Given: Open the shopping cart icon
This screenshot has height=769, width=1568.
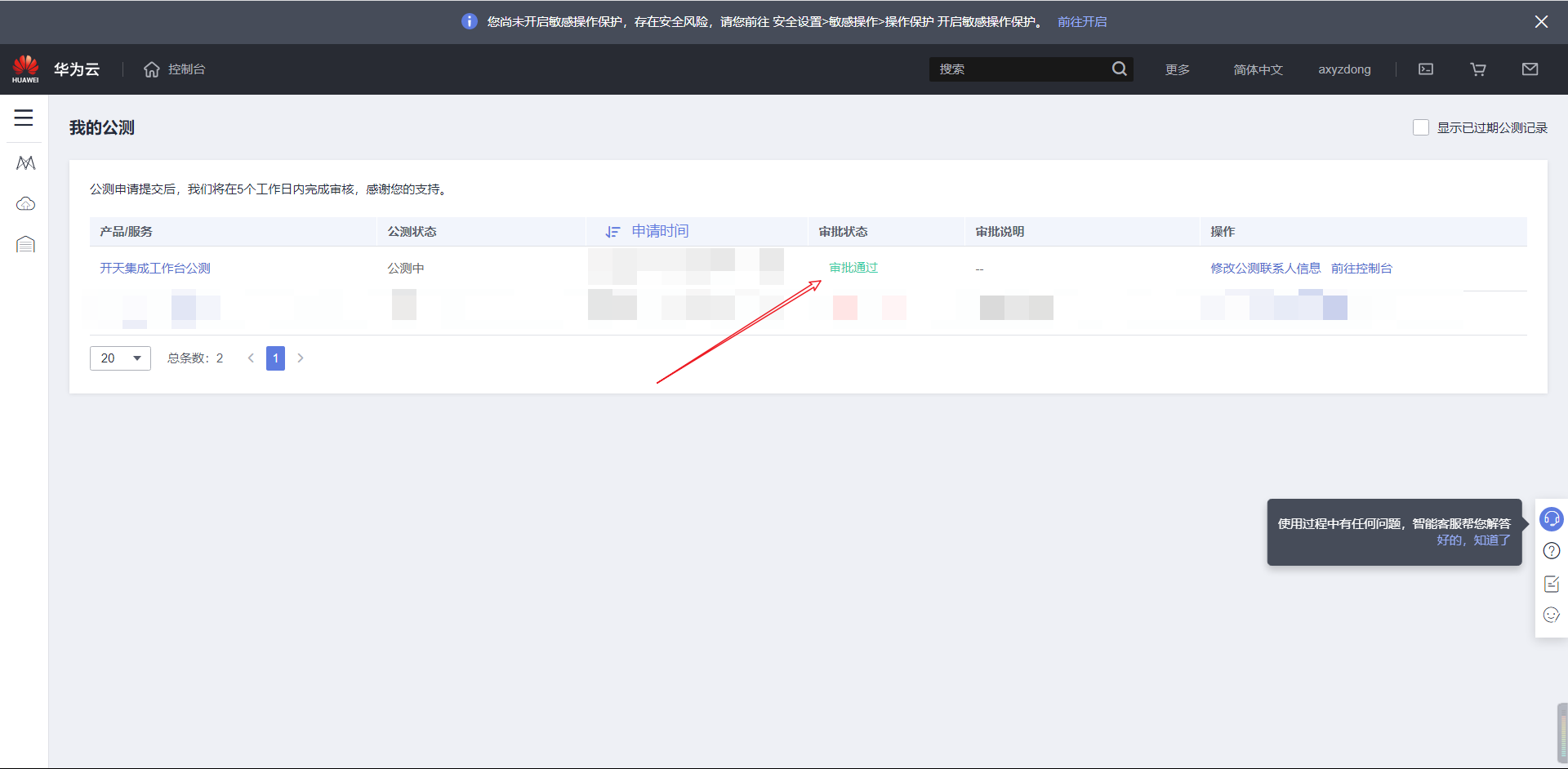Looking at the screenshot, I should pyautogui.click(x=1478, y=69).
